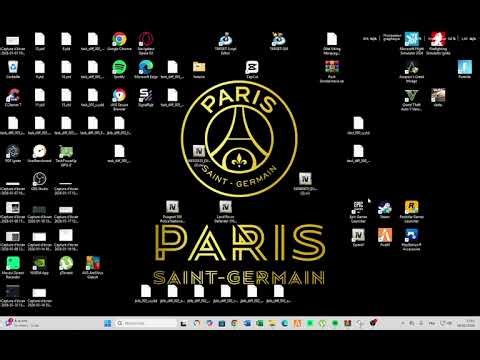Viewport: 480px width, 360px height.
Task: Select the Land Rover Defender icon
Action: pyautogui.click(x=226, y=211)
